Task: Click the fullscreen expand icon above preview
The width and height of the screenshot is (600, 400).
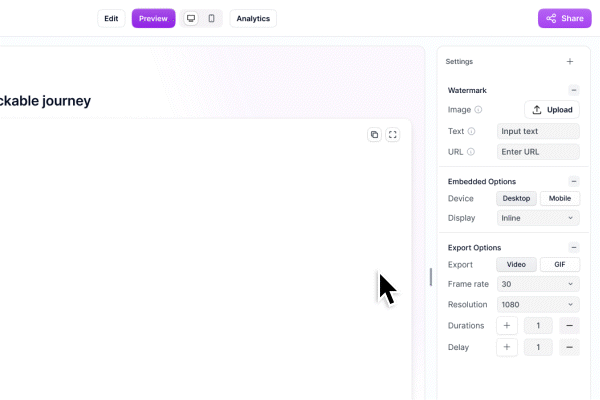Action: point(393,135)
